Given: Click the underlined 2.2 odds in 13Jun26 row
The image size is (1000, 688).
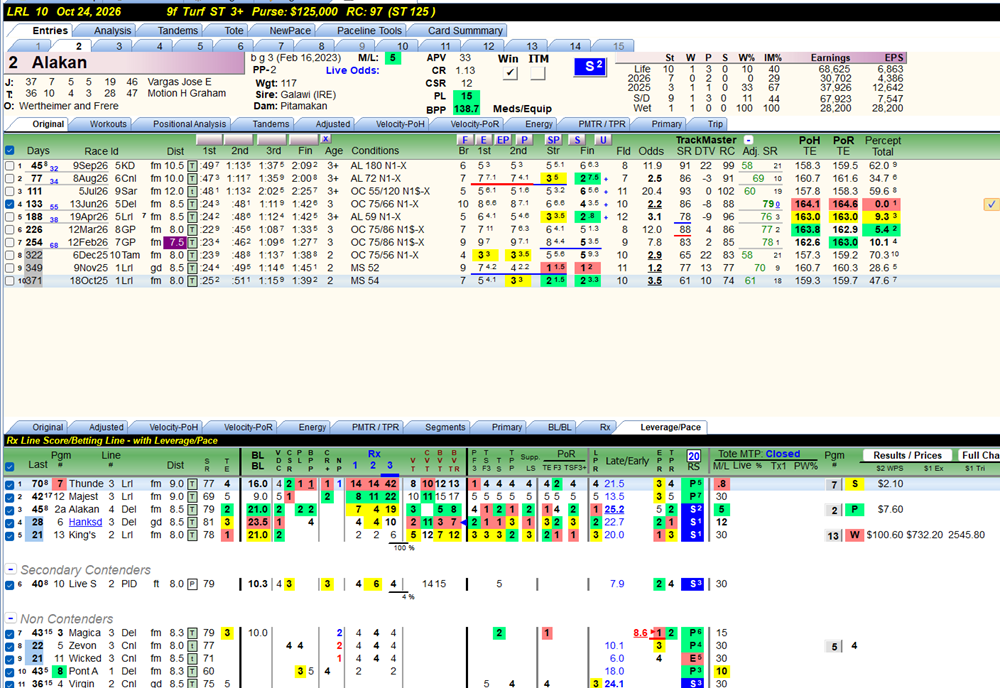Looking at the screenshot, I should (x=654, y=204).
